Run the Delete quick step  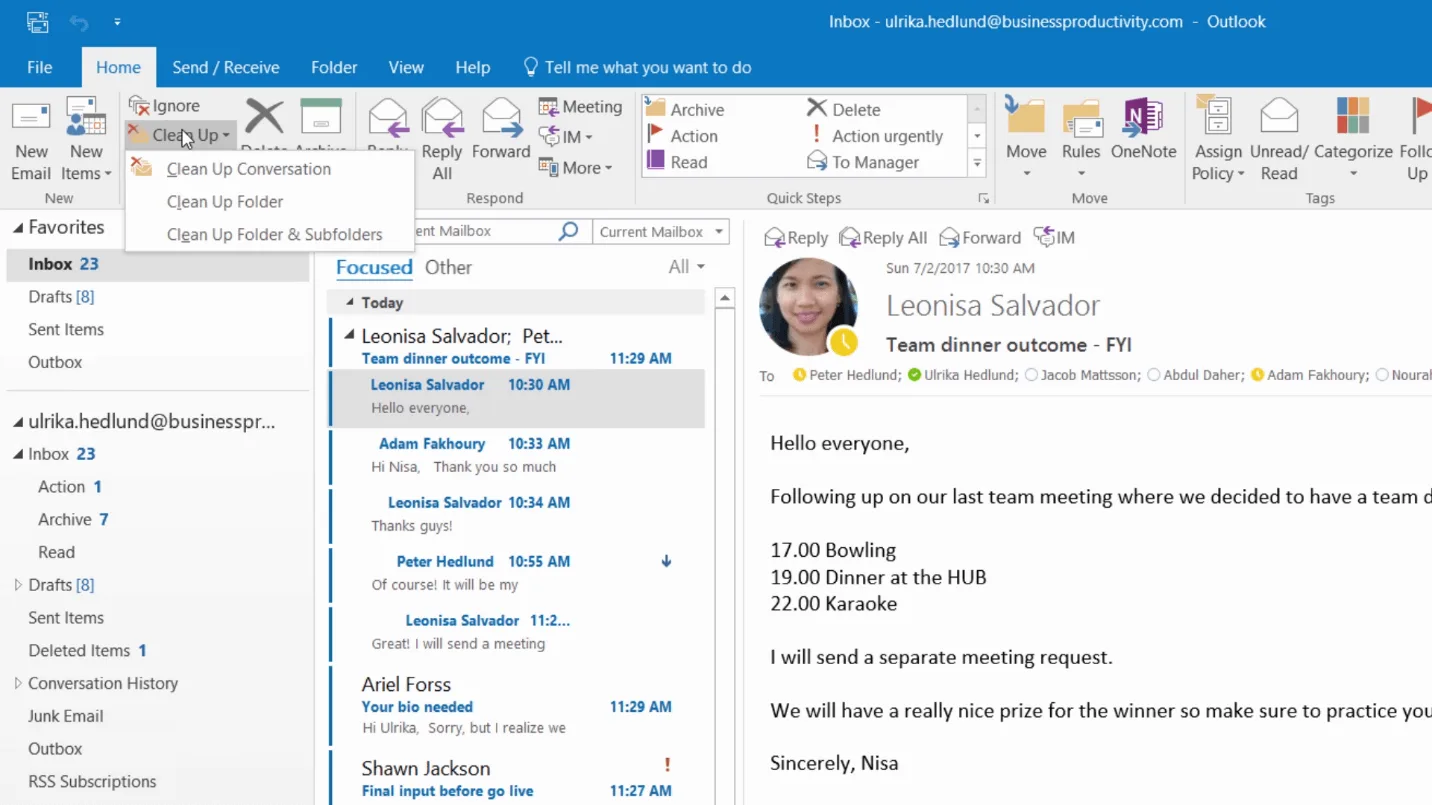pyautogui.click(x=843, y=109)
